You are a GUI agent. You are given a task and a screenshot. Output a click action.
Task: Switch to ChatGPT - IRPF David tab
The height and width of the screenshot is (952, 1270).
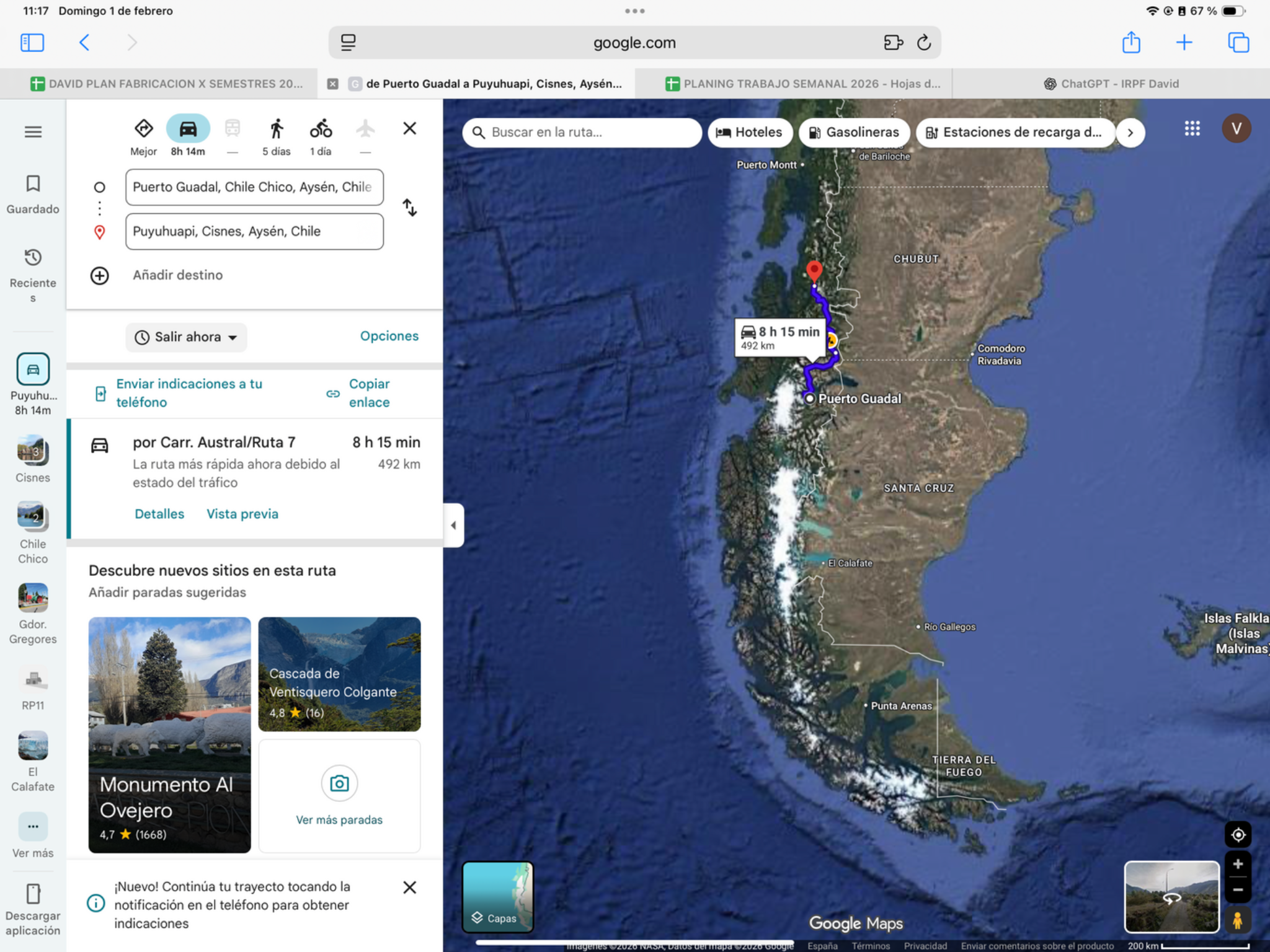[x=1111, y=84]
